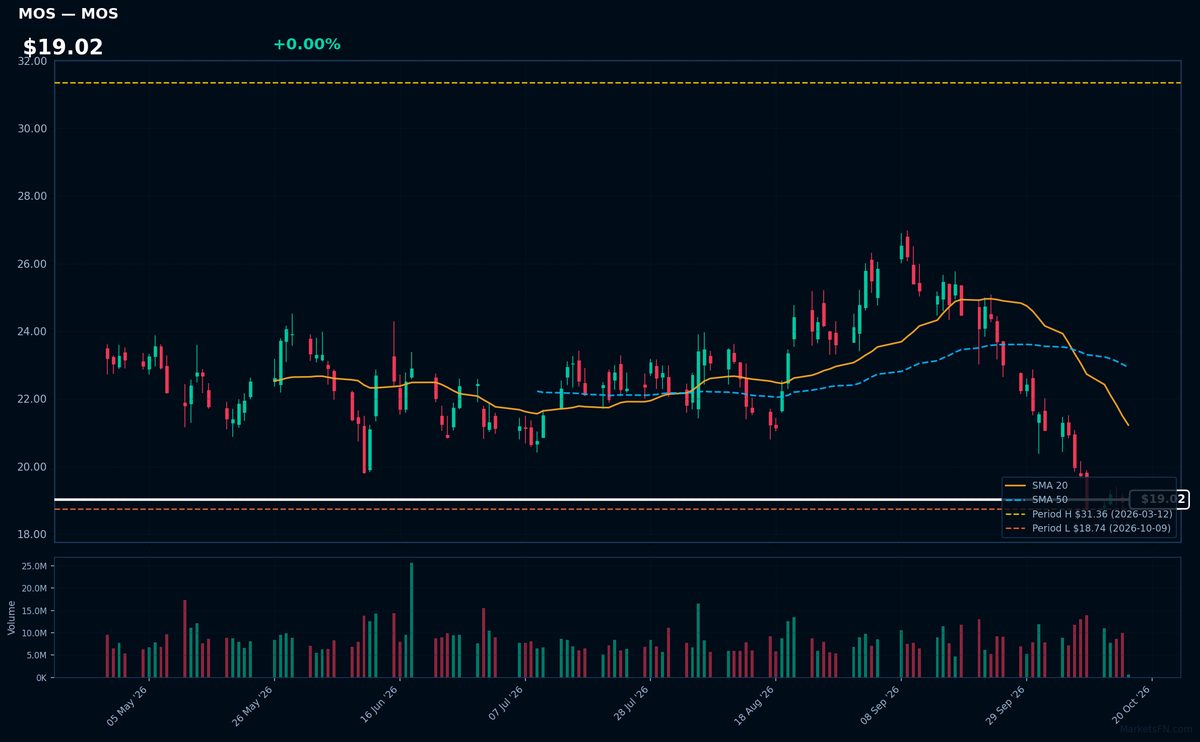Click the 07 Jul '26 date label
This screenshot has width=1200, height=742.
pos(505,706)
